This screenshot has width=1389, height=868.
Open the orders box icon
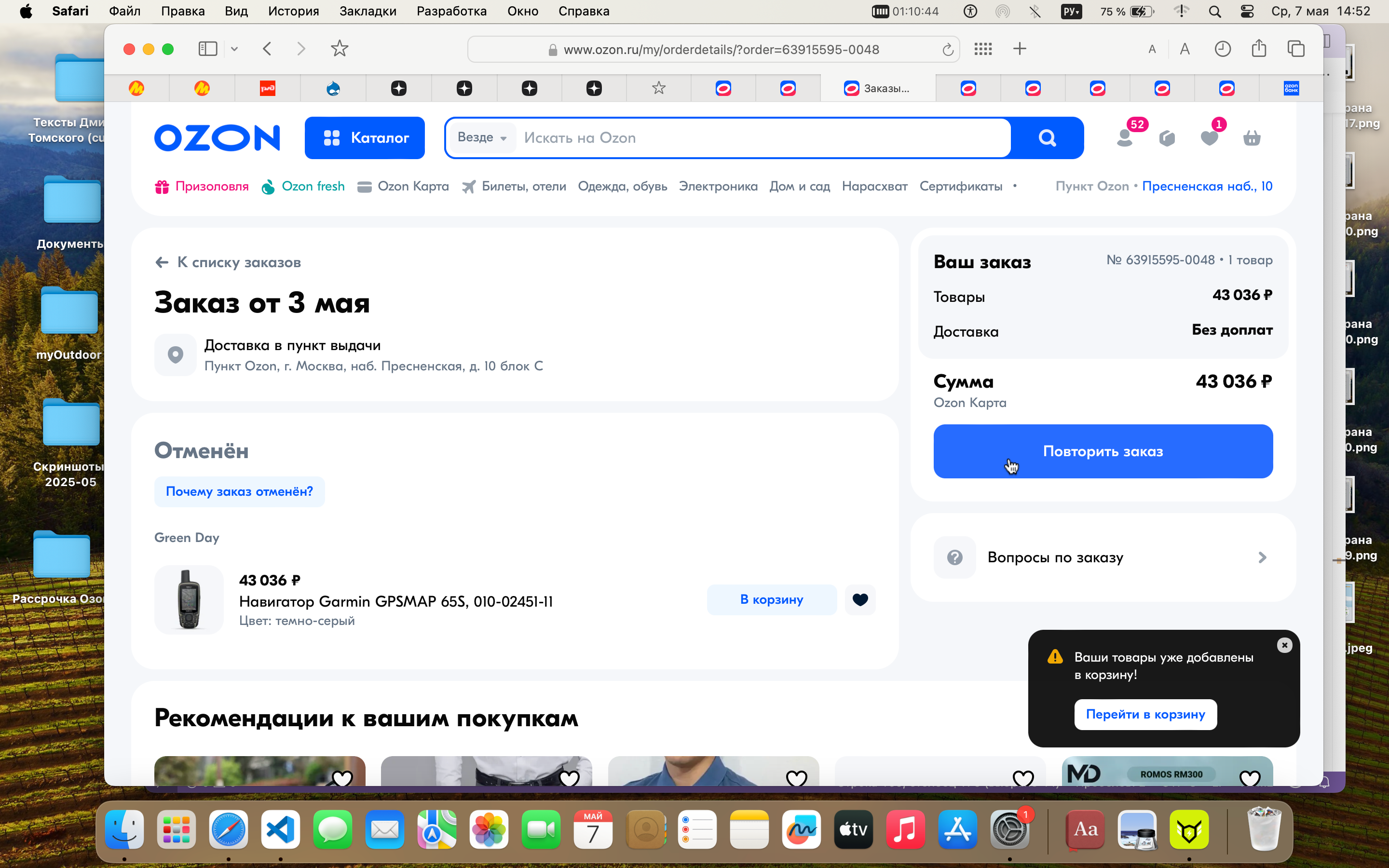click(x=1167, y=138)
